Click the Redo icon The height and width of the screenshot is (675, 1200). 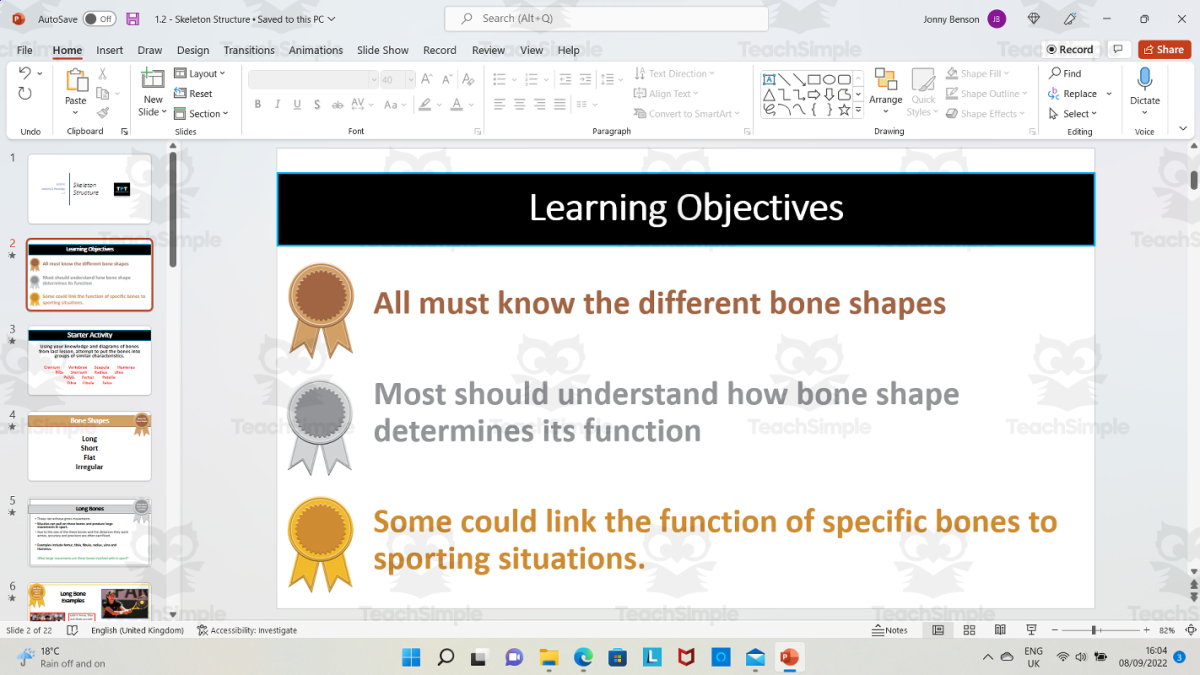[x=25, y=94]
